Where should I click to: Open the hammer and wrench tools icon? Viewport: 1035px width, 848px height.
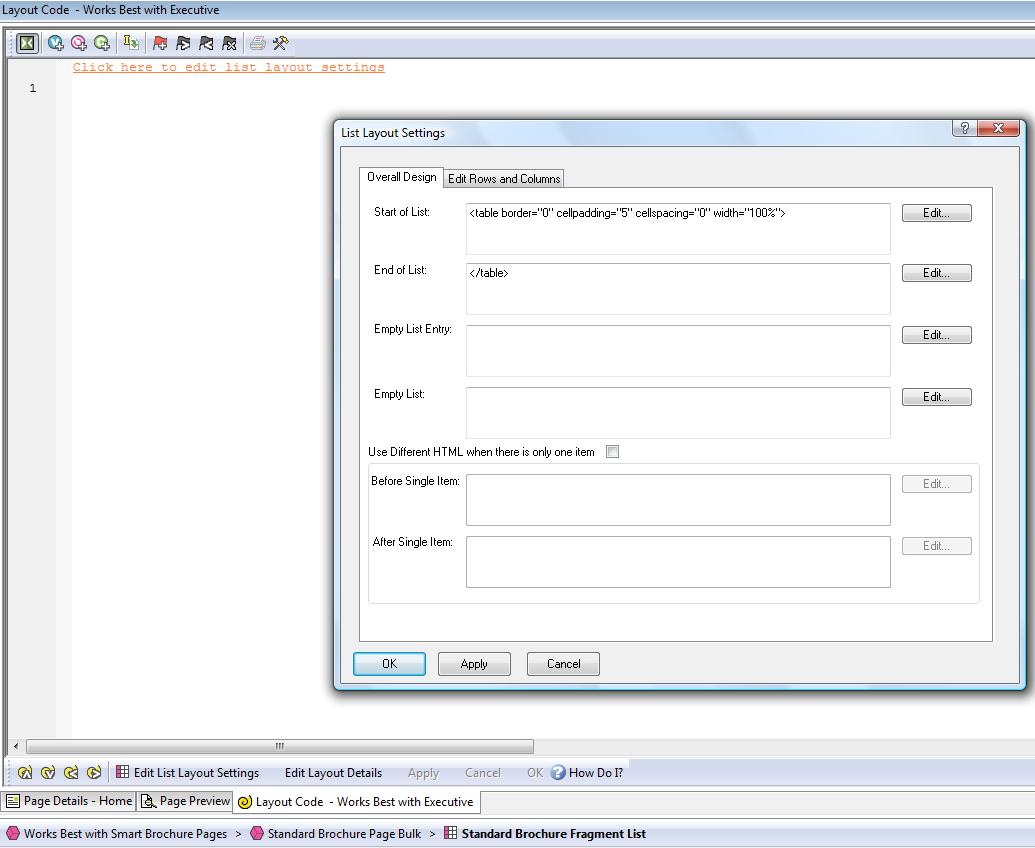pos(281,43)
